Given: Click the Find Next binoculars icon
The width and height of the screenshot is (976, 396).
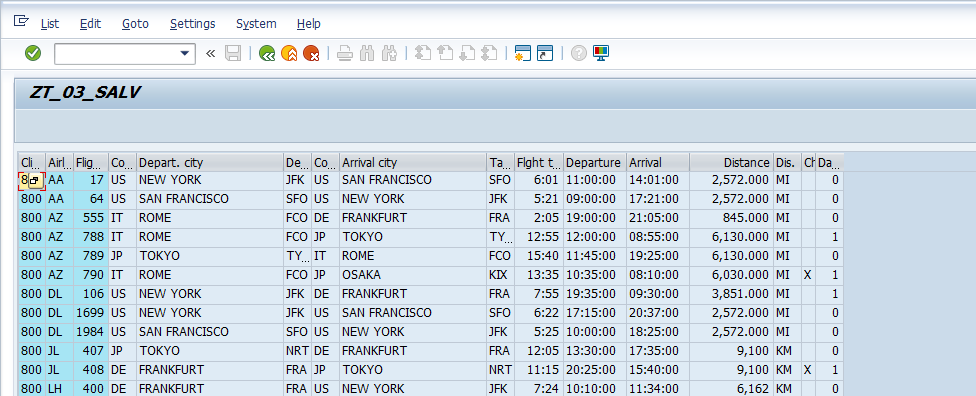Looking at the screenshot, I should (x=389, y=54).
